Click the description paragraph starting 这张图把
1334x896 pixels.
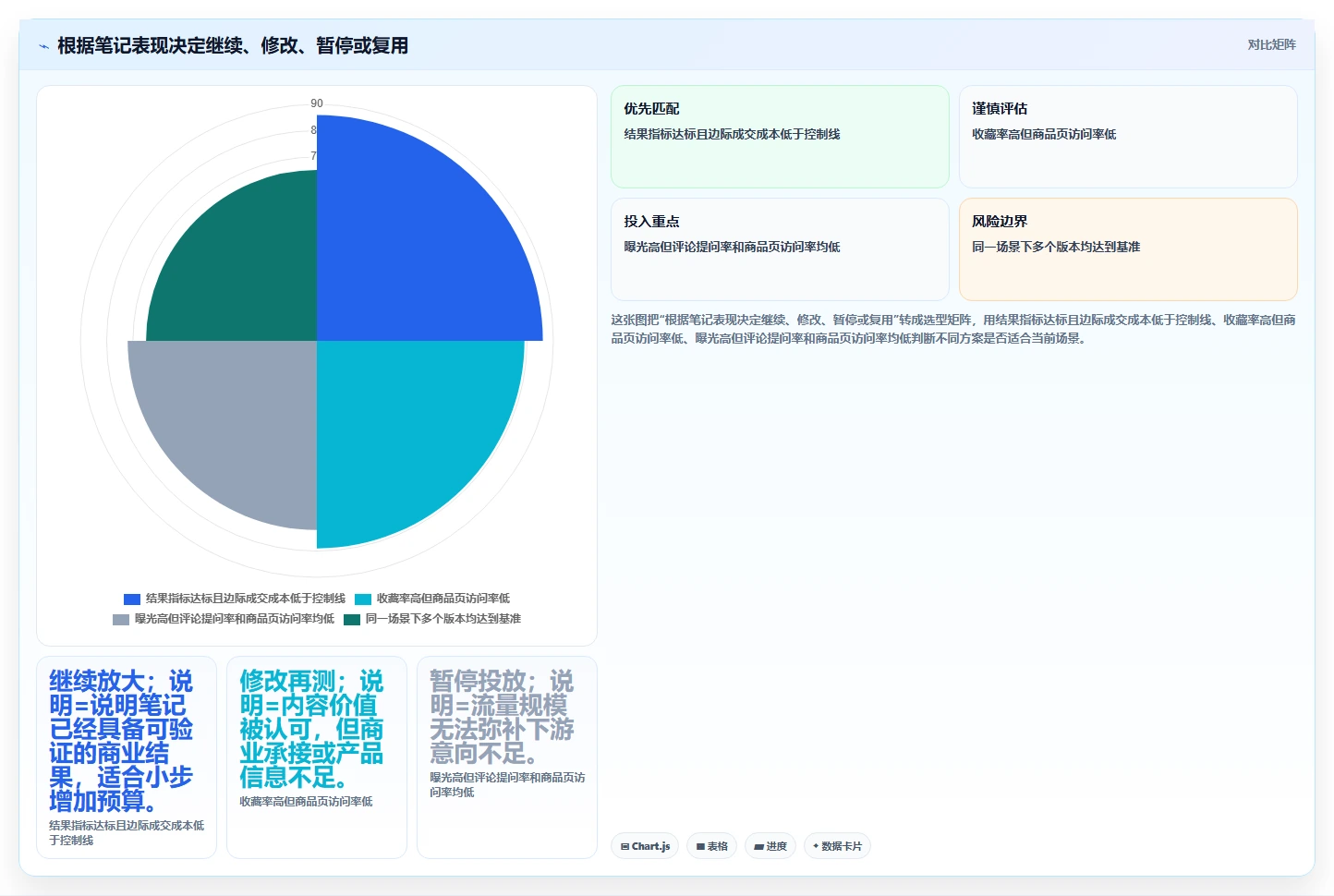[953, 329]
